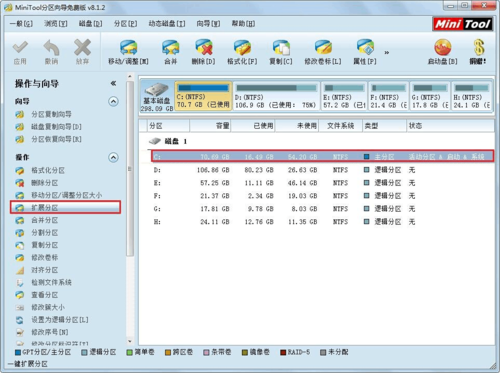Open the 向导 menu

point(208,24)
